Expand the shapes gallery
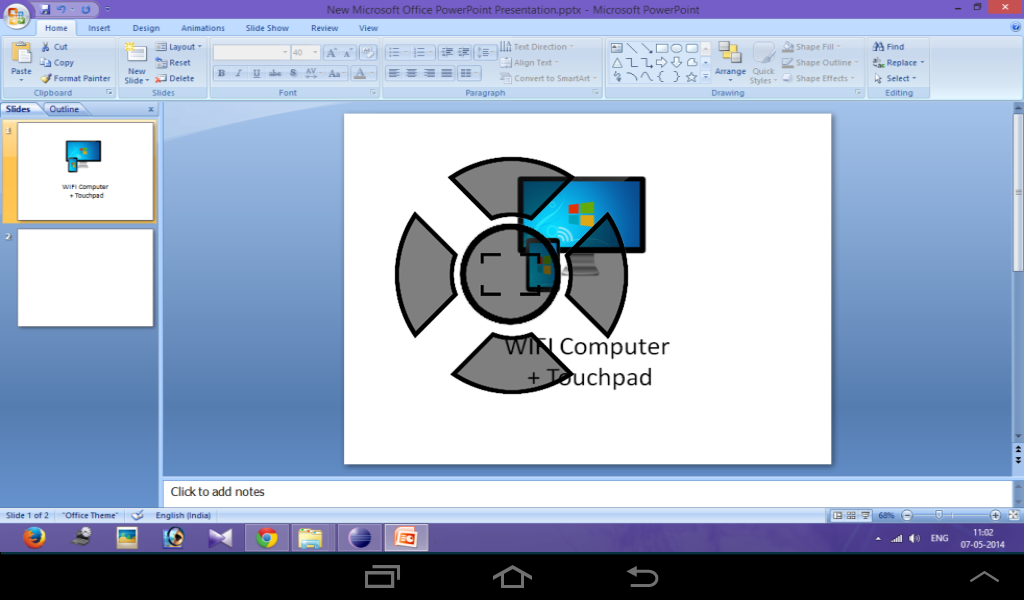1024x600 pixels. (x=705, y=77)
